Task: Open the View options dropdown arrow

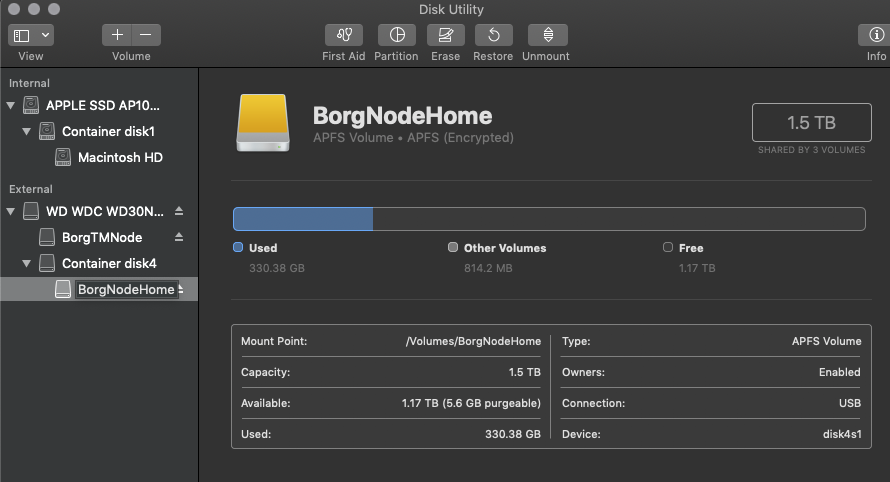Action: click(45, 35)
